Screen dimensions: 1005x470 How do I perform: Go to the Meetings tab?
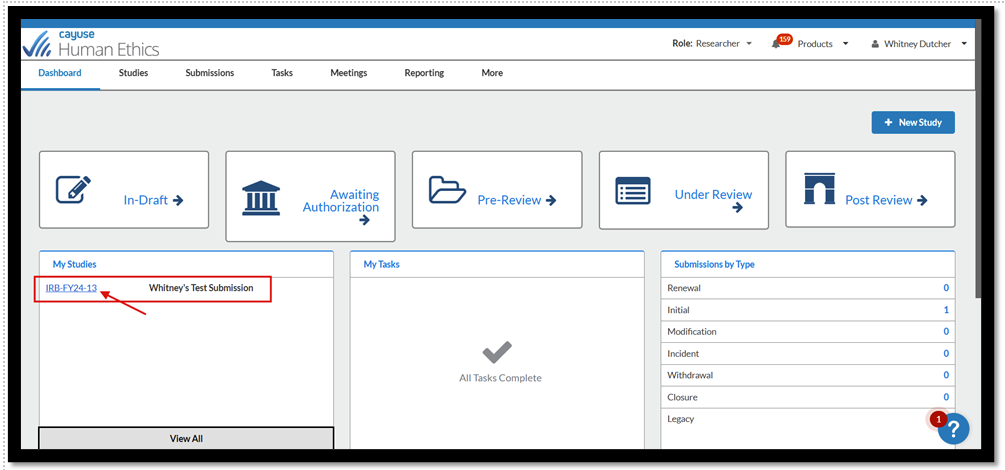[x=349, y=73]
